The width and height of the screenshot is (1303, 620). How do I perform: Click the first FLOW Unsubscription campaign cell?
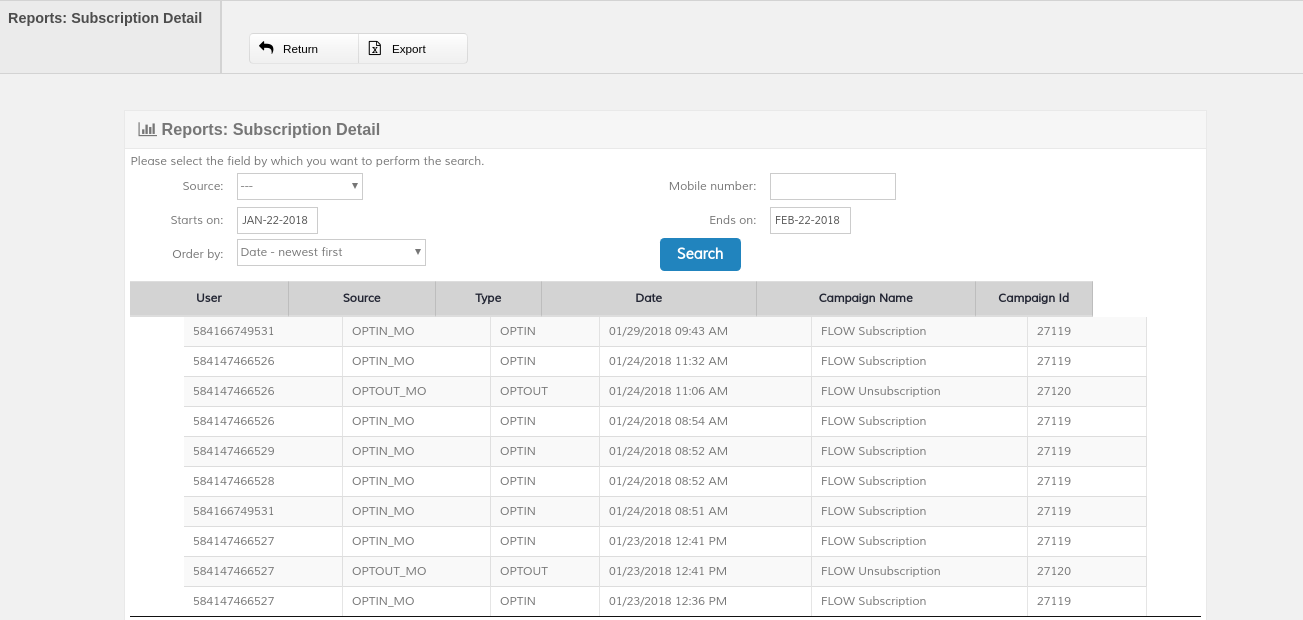[880, 391]
